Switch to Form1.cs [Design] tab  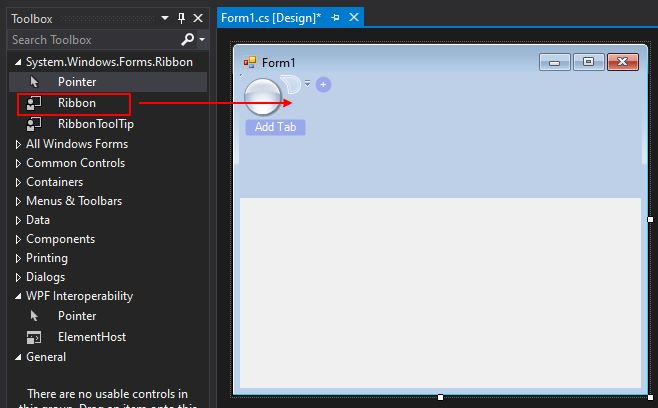tap(271, 18)
